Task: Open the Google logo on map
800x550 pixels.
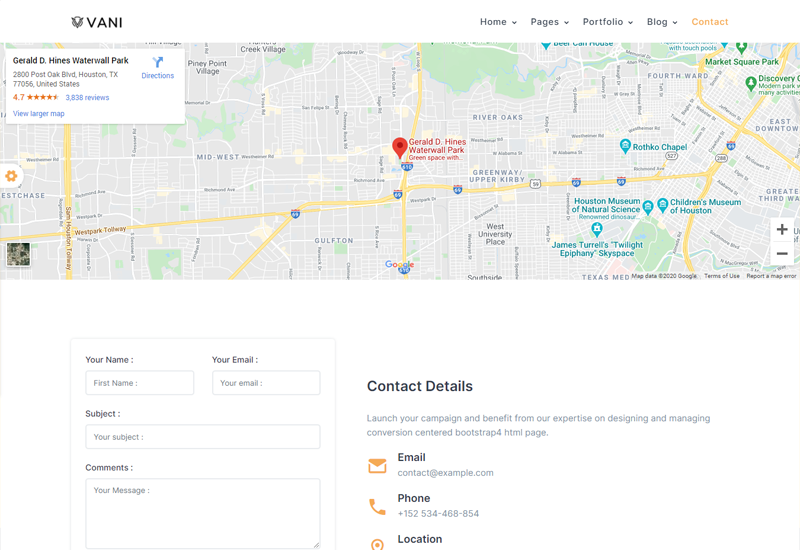Action: (399, 264)
